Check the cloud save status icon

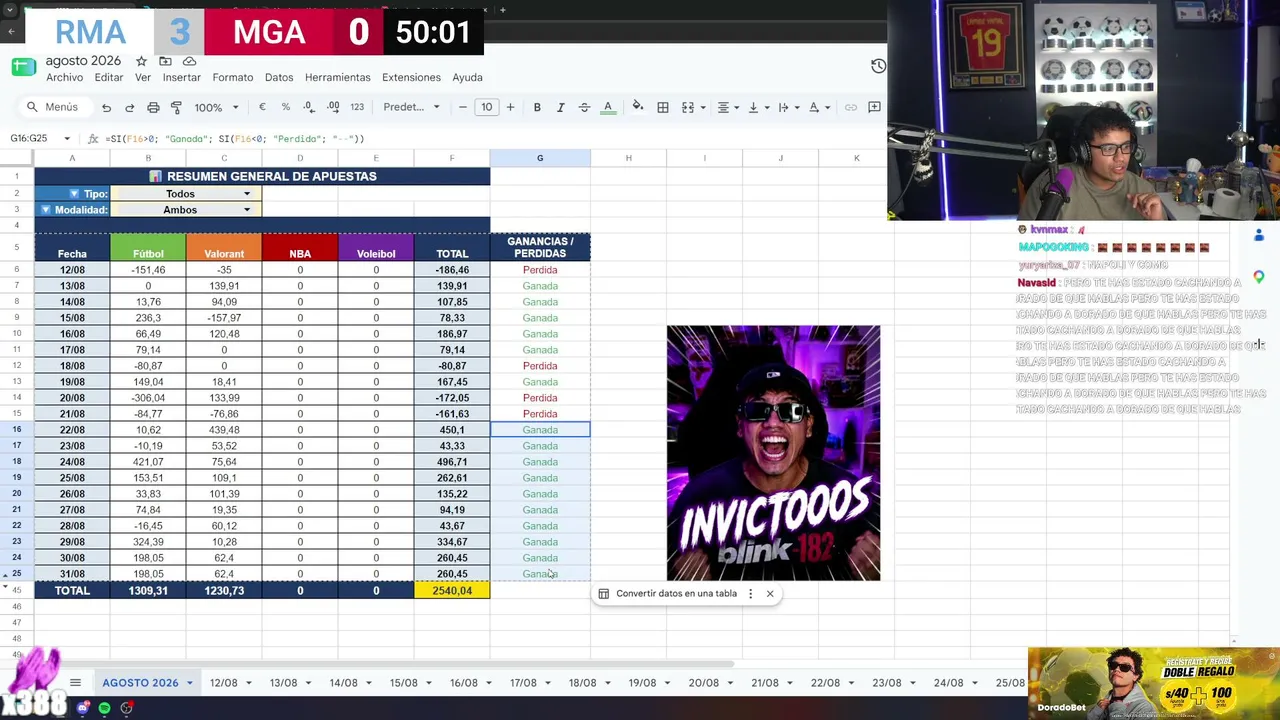(189, 61)
